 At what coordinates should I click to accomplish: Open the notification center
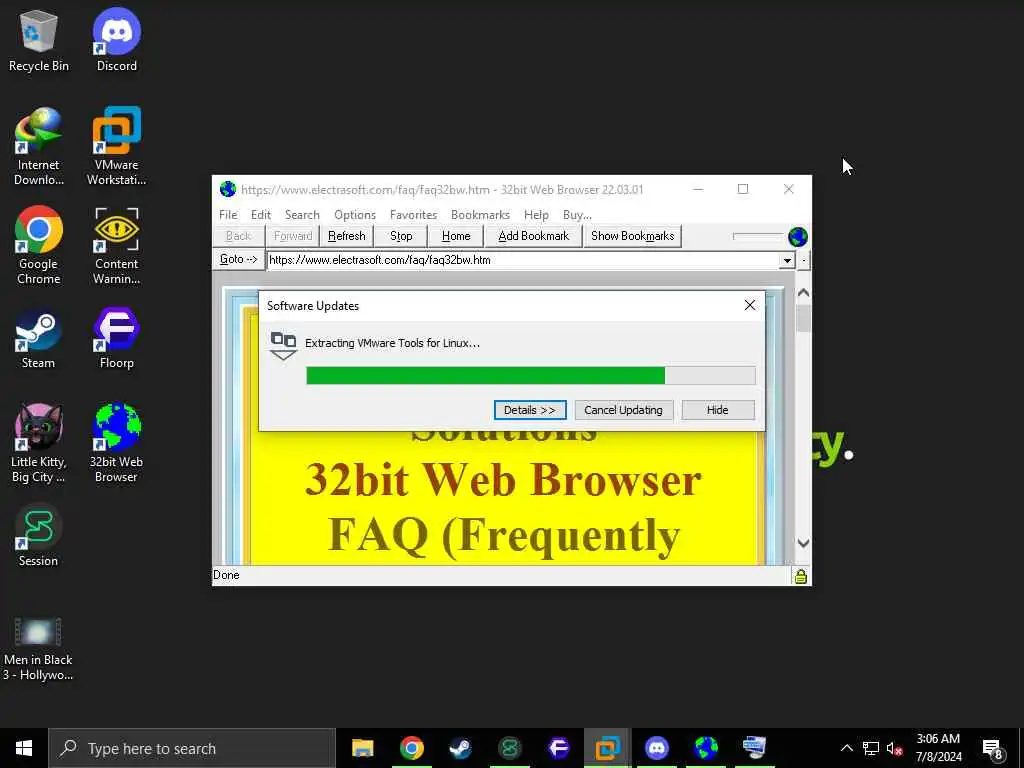pyautogui.click(x=993, y=750)
